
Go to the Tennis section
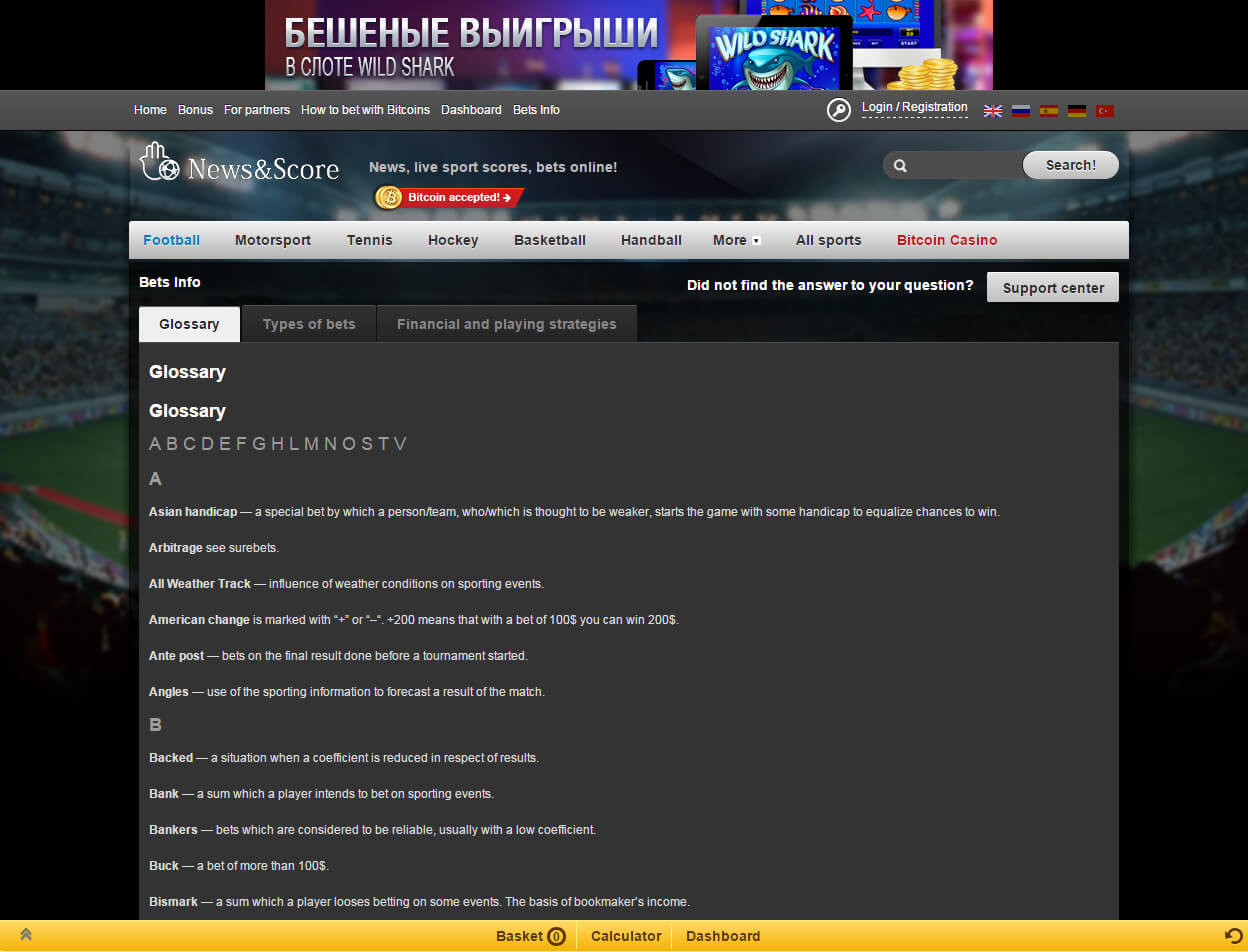point(370,240)
